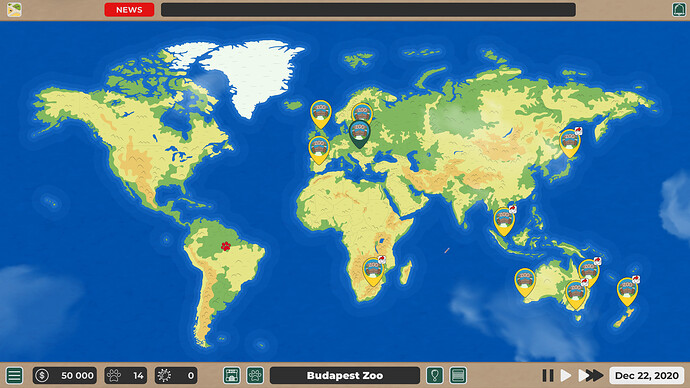Open notifications bell icon

click(679, 9)
